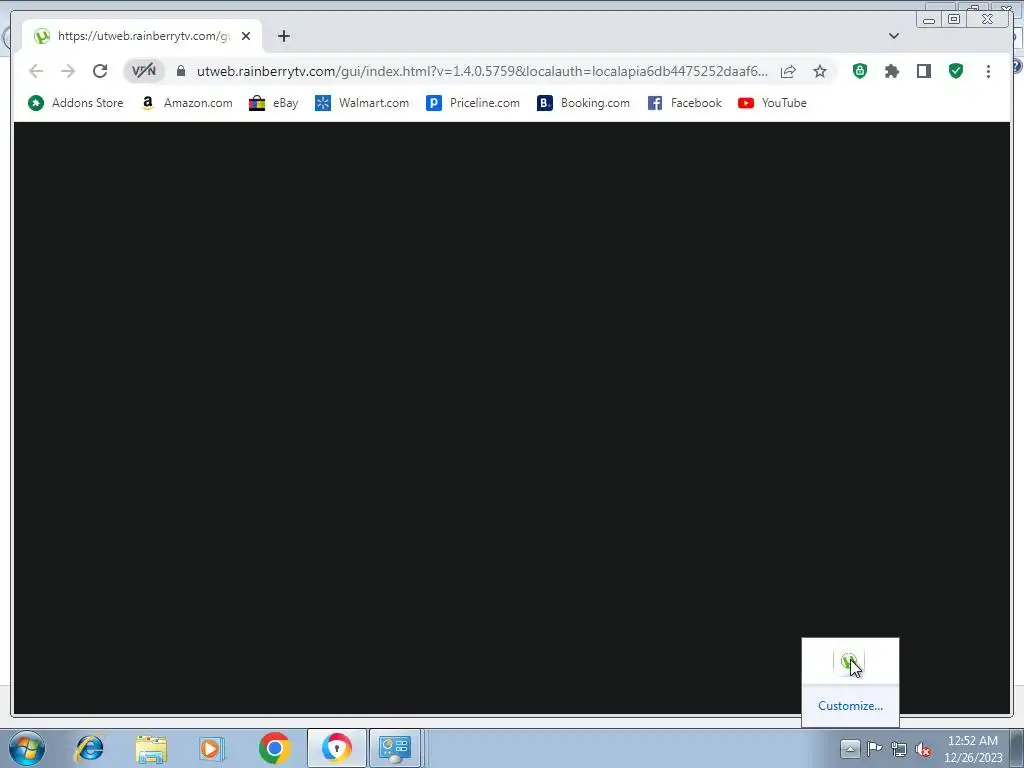This screenshot has width=1024, height=768.
Task: Open the green checkmark shield extension
Action: (956, 71)
